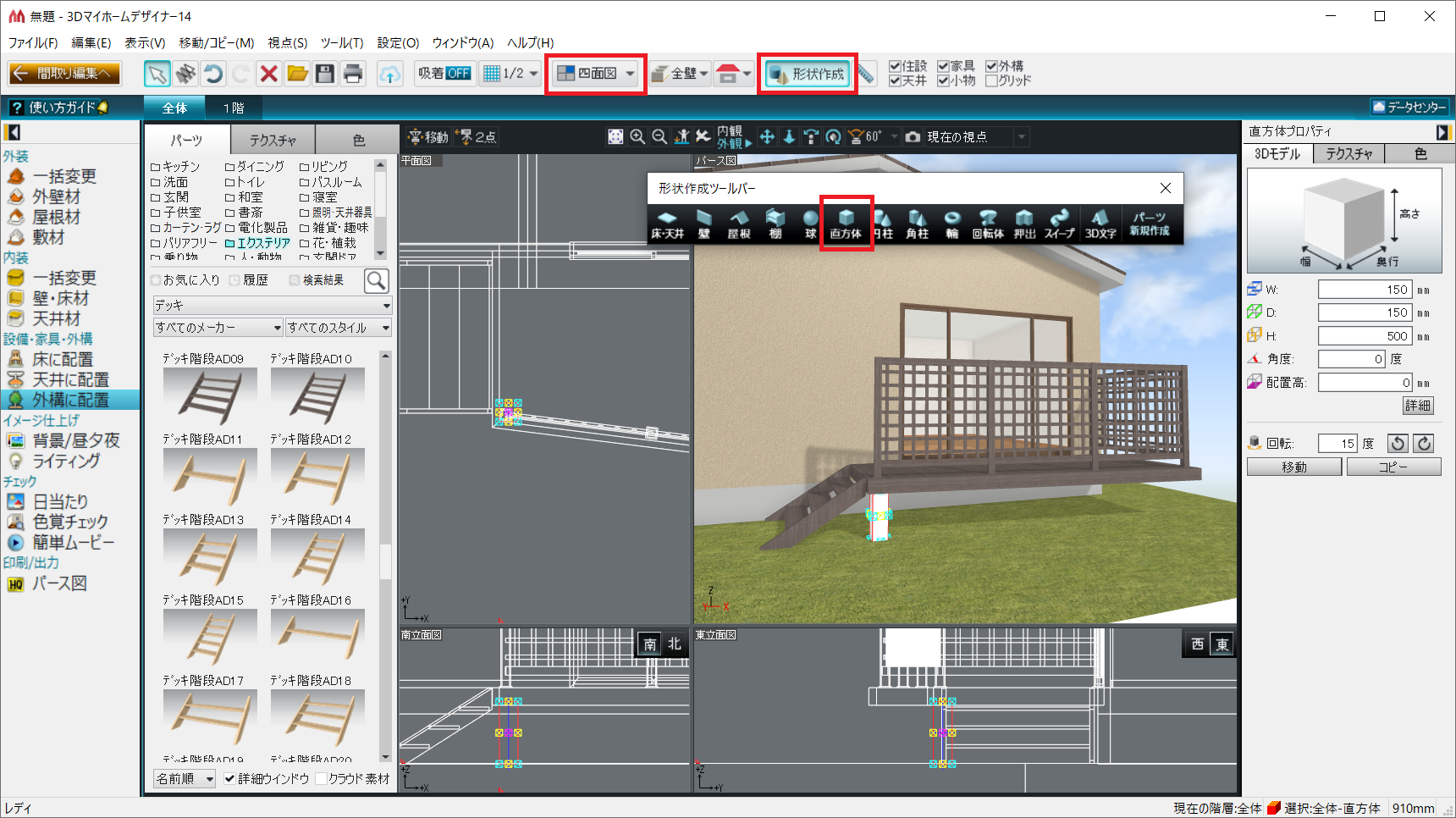Pick the 屋根 roof shape tool

[x=739, y=224]
